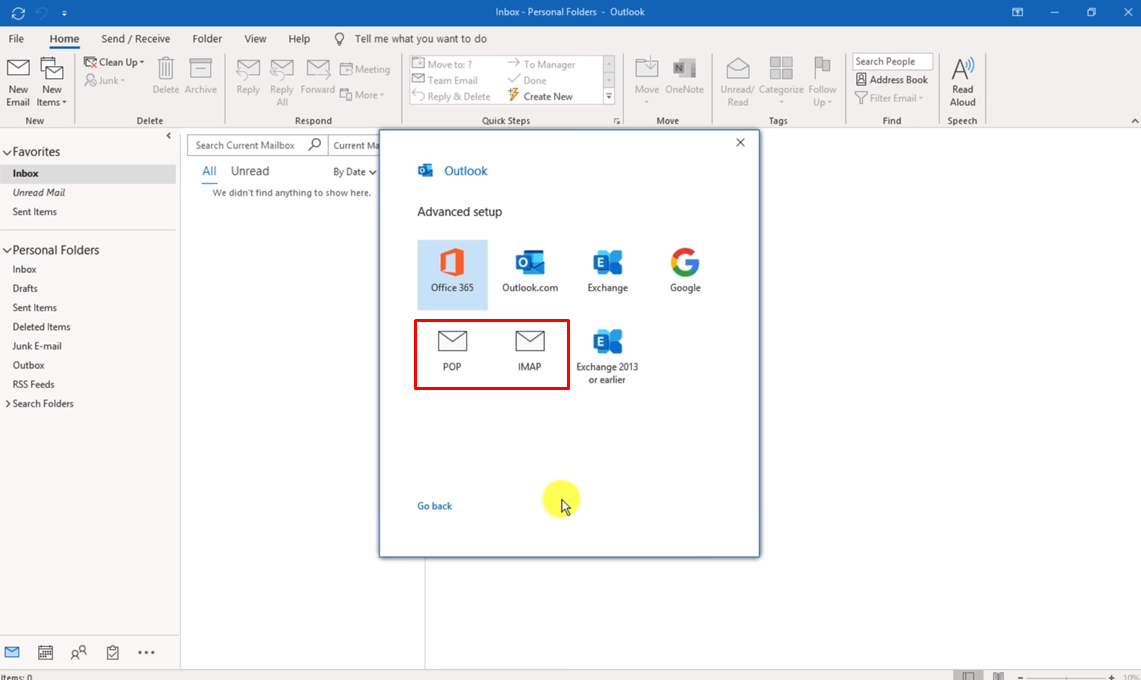This screenshot has height=680, width=1141.
Task: Switch to People view icon
Action: click(79, 652)
